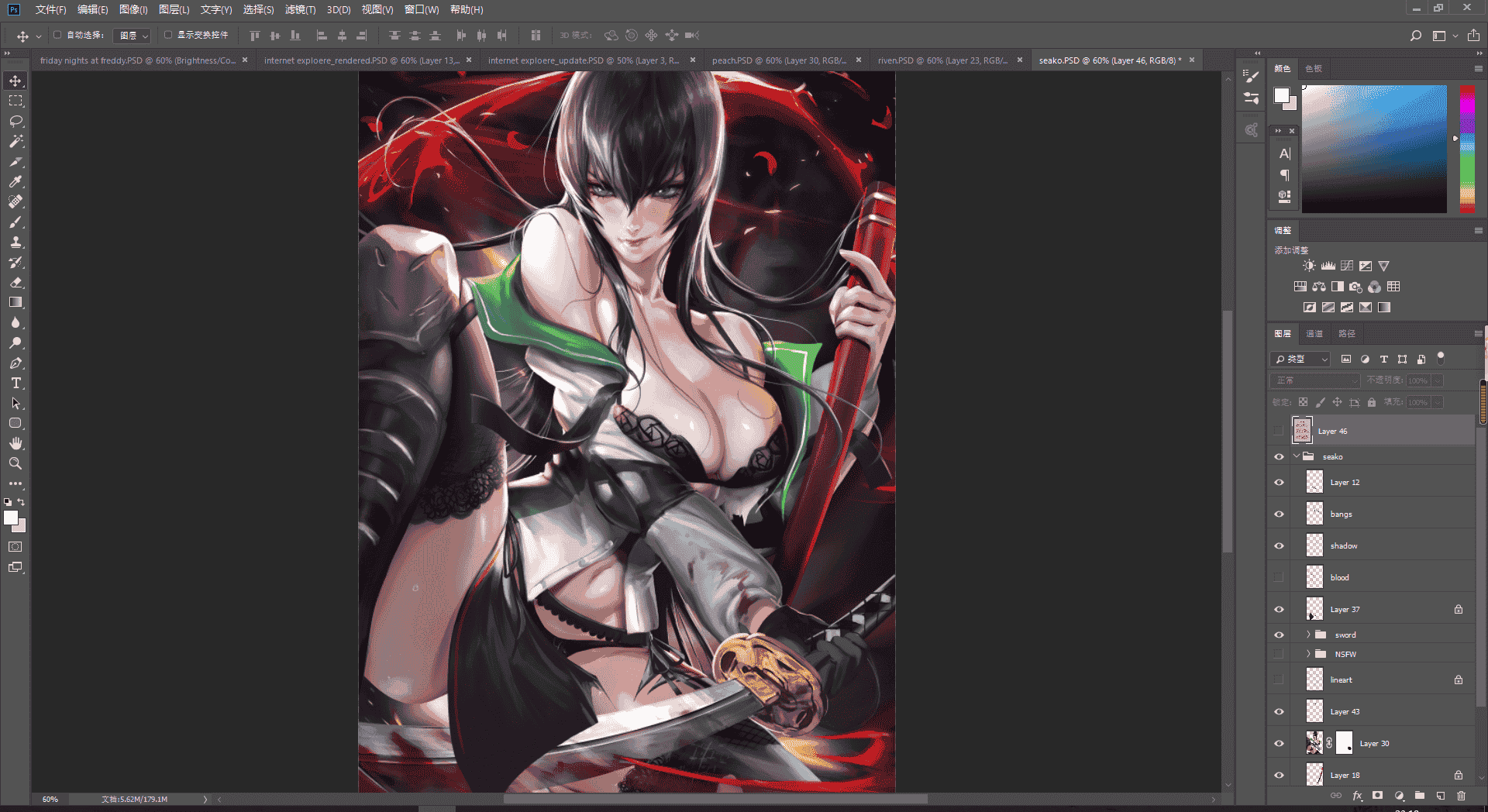
Task: Select the Zoom tool
Action: pos(15,463)
